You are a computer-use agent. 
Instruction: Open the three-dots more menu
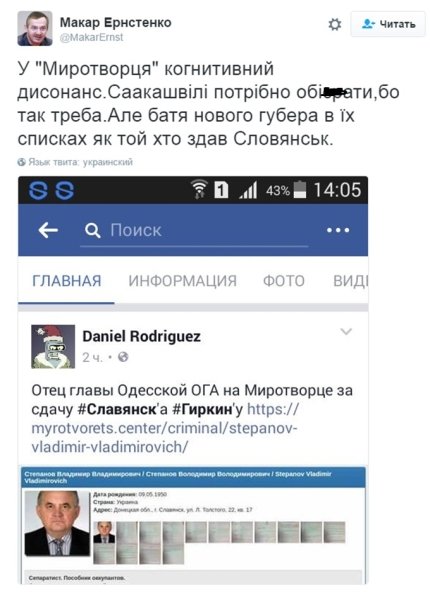[x=338, y=230]
